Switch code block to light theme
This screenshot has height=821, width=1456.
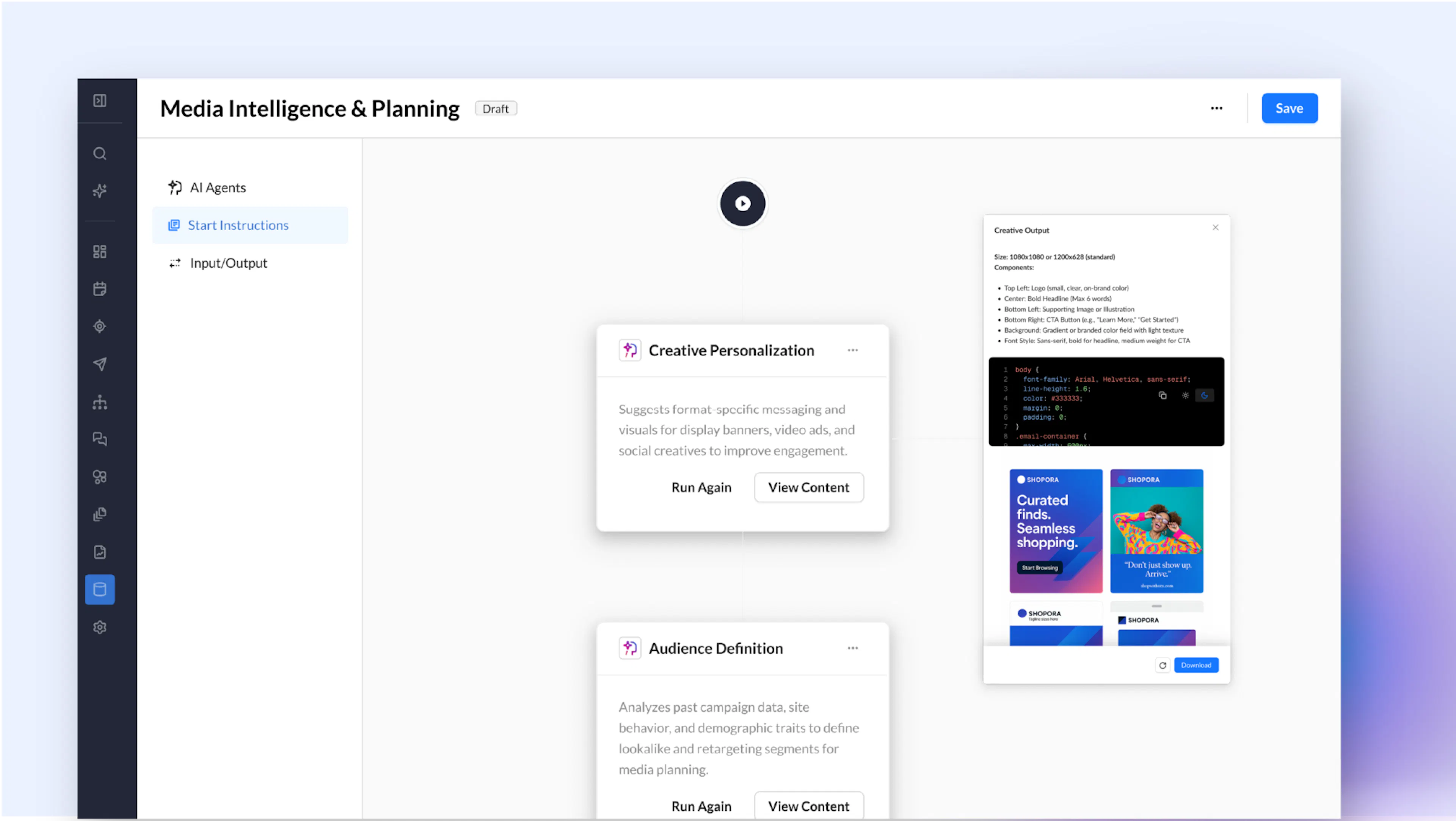click(1185, 396)
